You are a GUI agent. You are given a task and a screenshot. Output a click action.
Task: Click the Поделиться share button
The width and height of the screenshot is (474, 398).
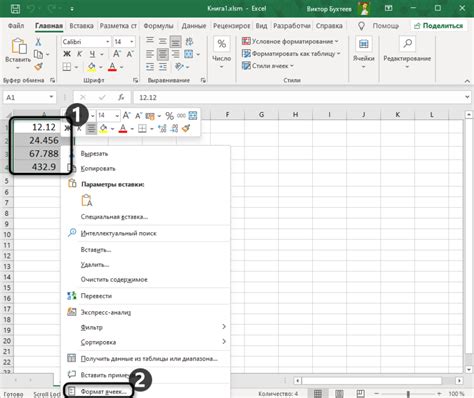439,26
